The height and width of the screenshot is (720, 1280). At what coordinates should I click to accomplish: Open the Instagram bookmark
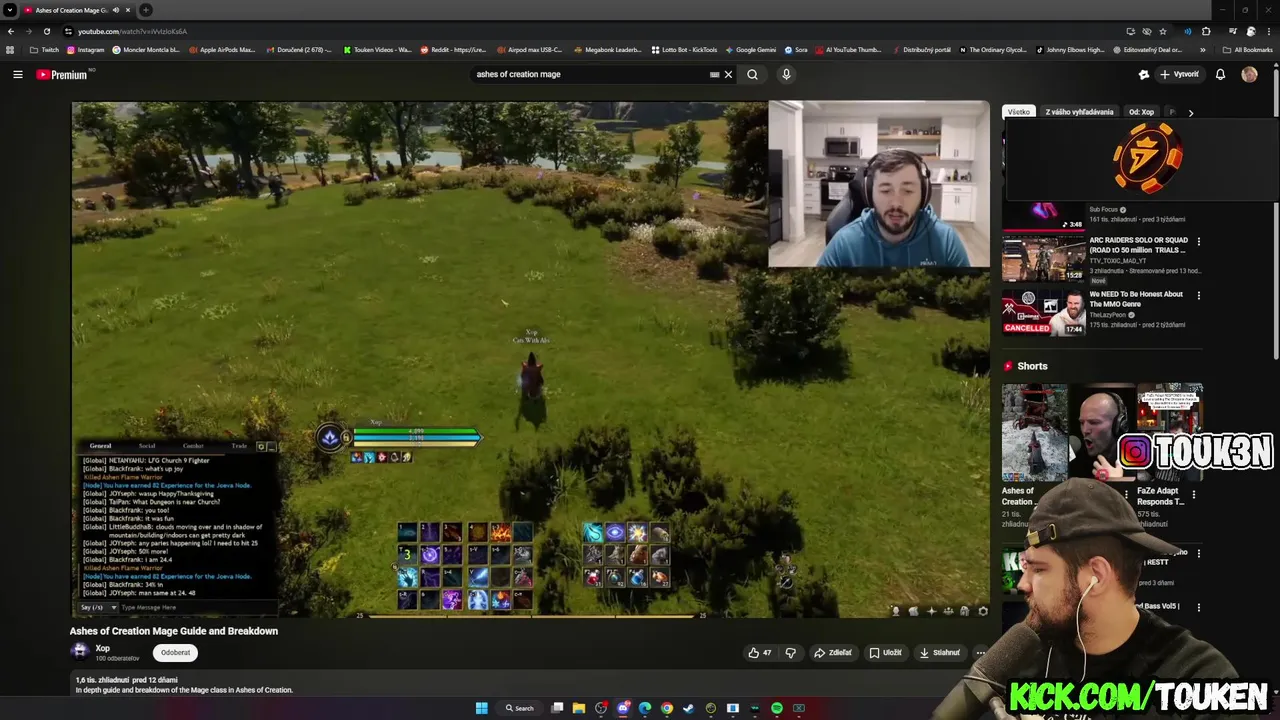click(85, 50)
